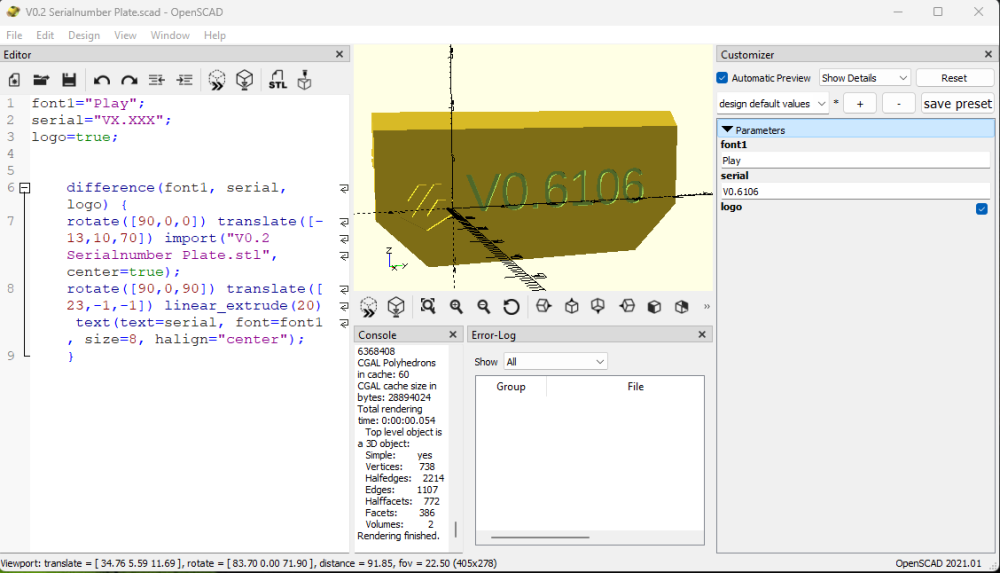Click the Export as STL icon
Screen dimensions: 1000x573
277,80
